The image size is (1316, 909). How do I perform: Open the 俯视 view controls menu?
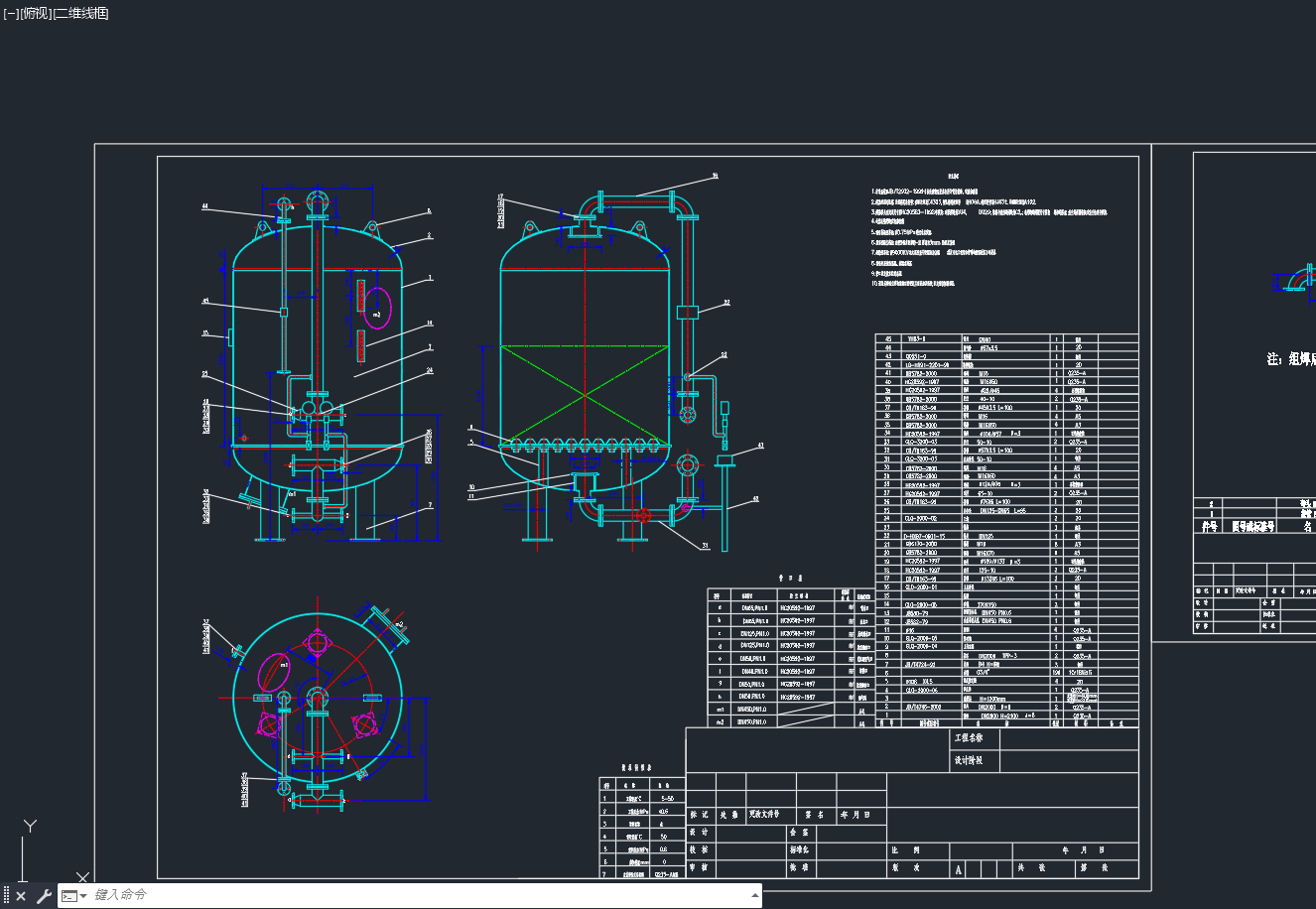point(36,13)
